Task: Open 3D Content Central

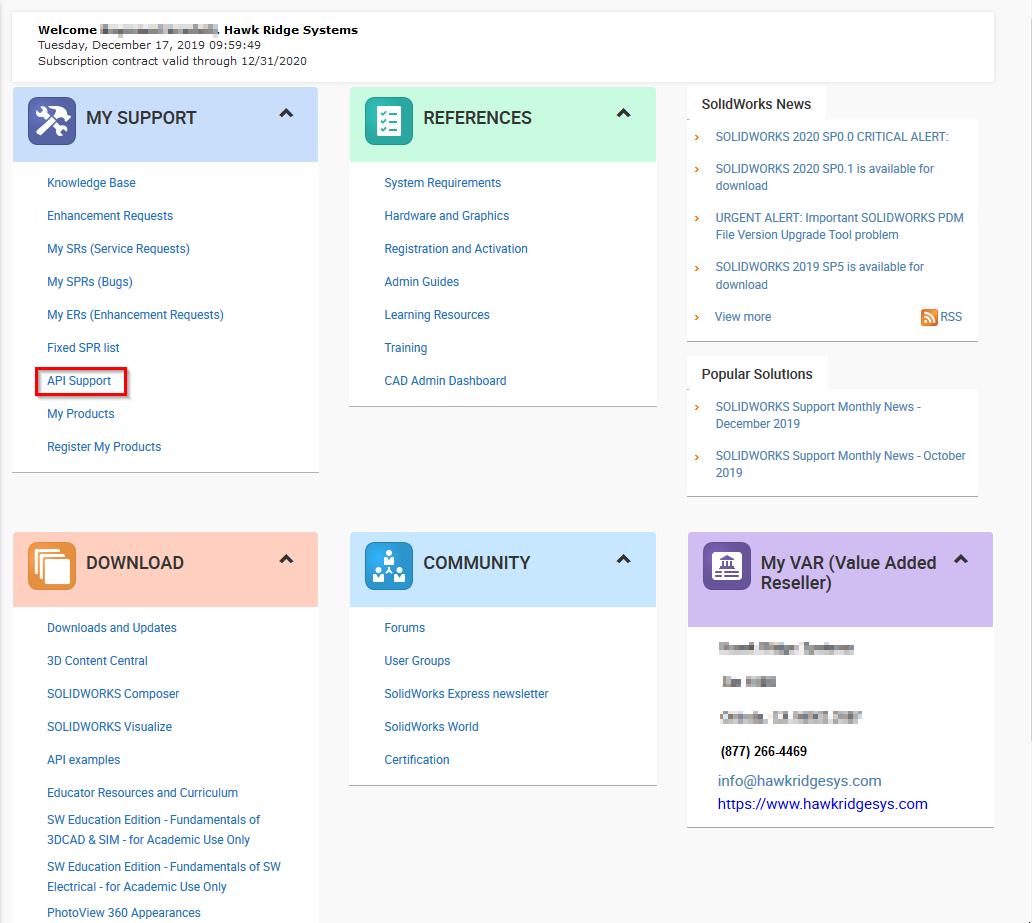Action: tap(97, 661)
